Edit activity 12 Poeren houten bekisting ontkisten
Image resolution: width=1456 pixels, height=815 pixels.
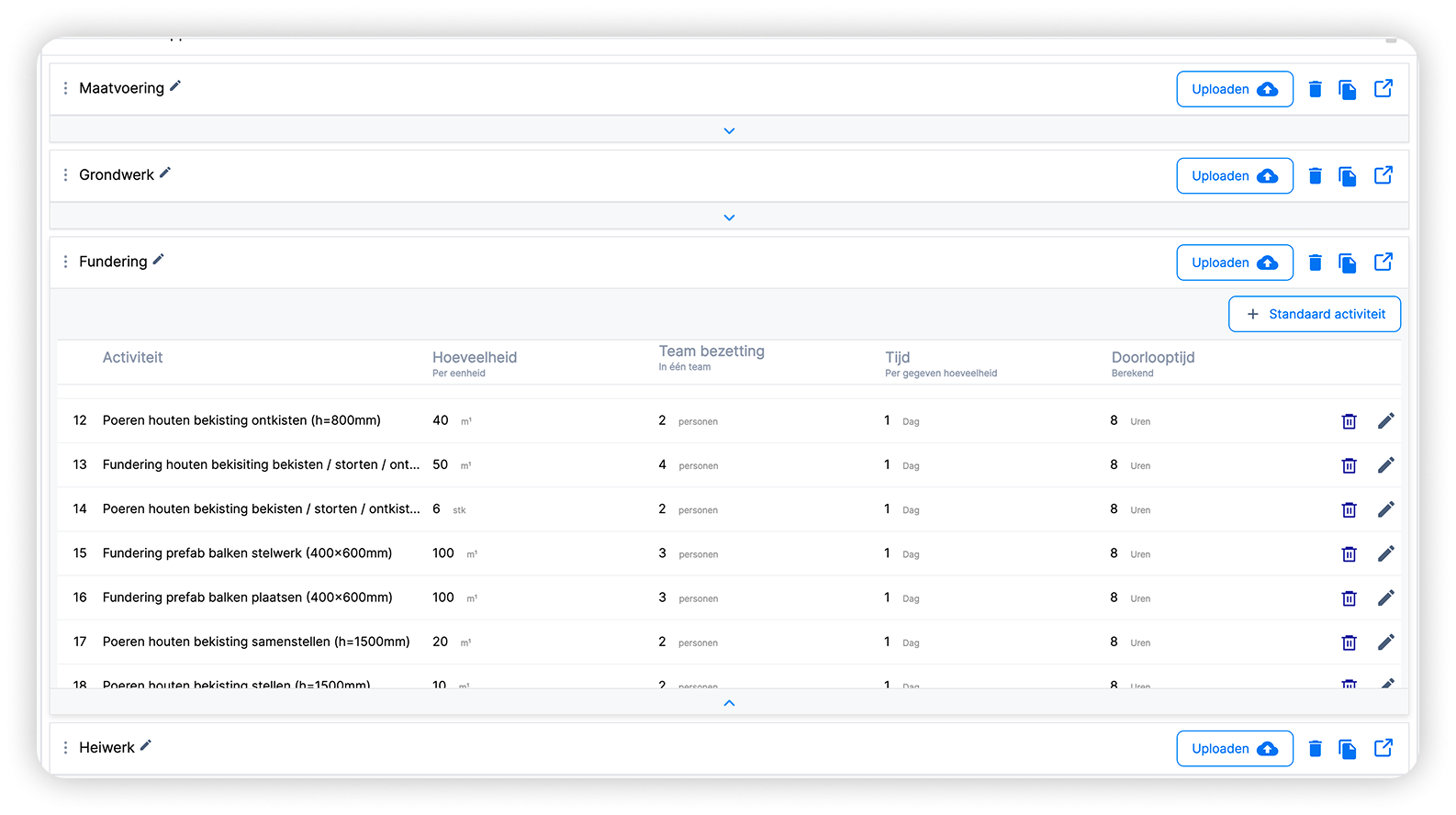(1386, 420)
